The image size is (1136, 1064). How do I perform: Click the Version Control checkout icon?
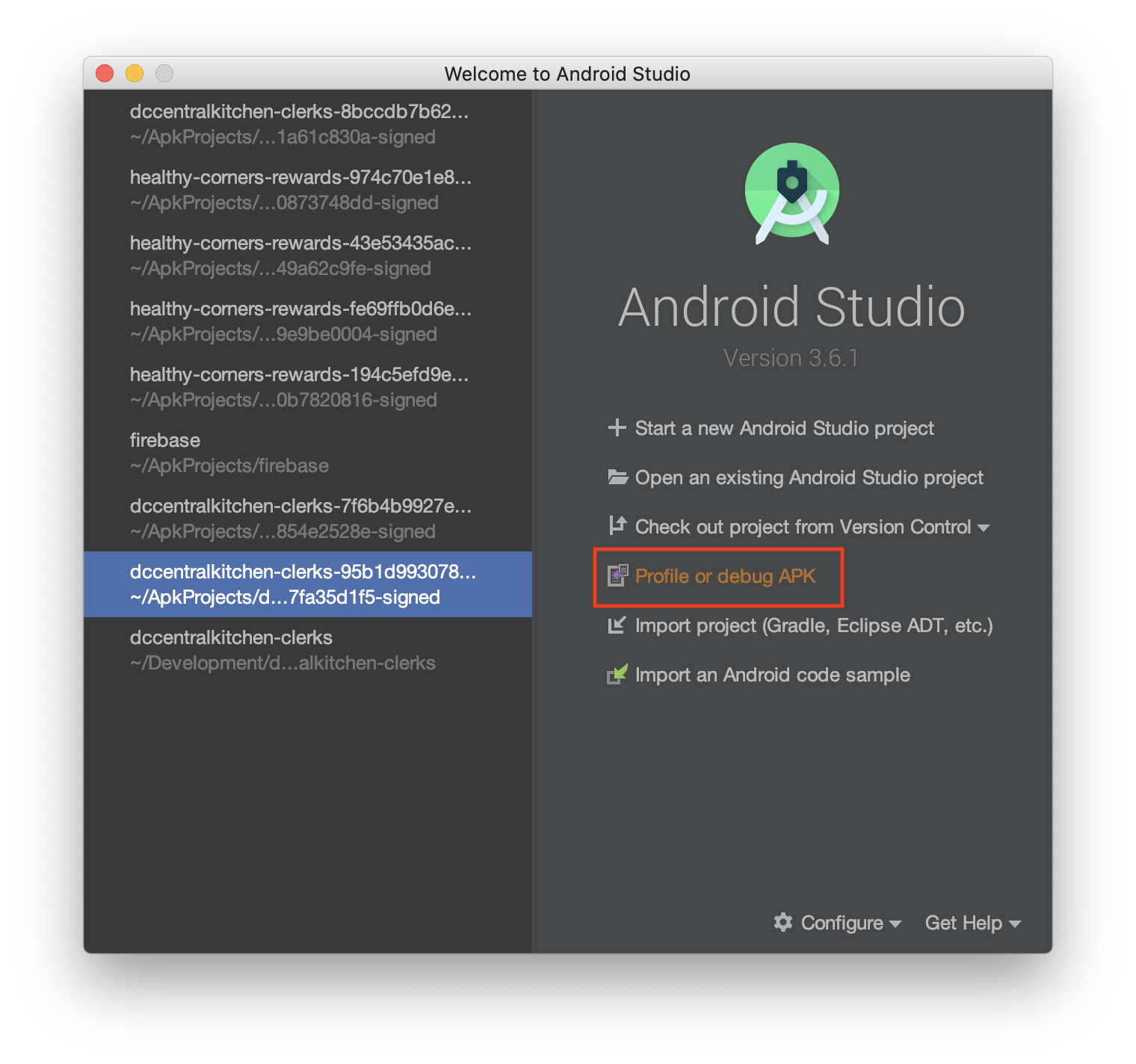[x=617, y=526]
